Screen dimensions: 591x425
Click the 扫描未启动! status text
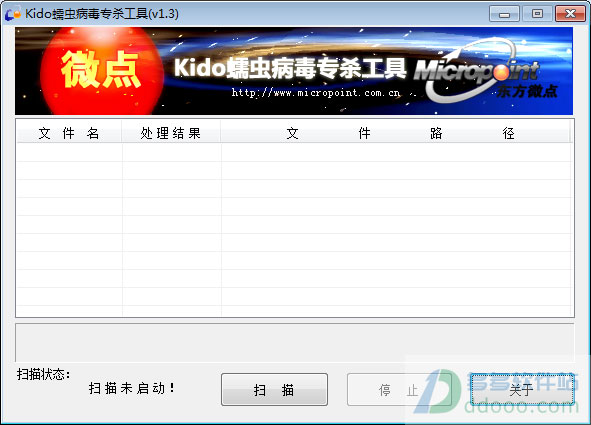point(132,388)
